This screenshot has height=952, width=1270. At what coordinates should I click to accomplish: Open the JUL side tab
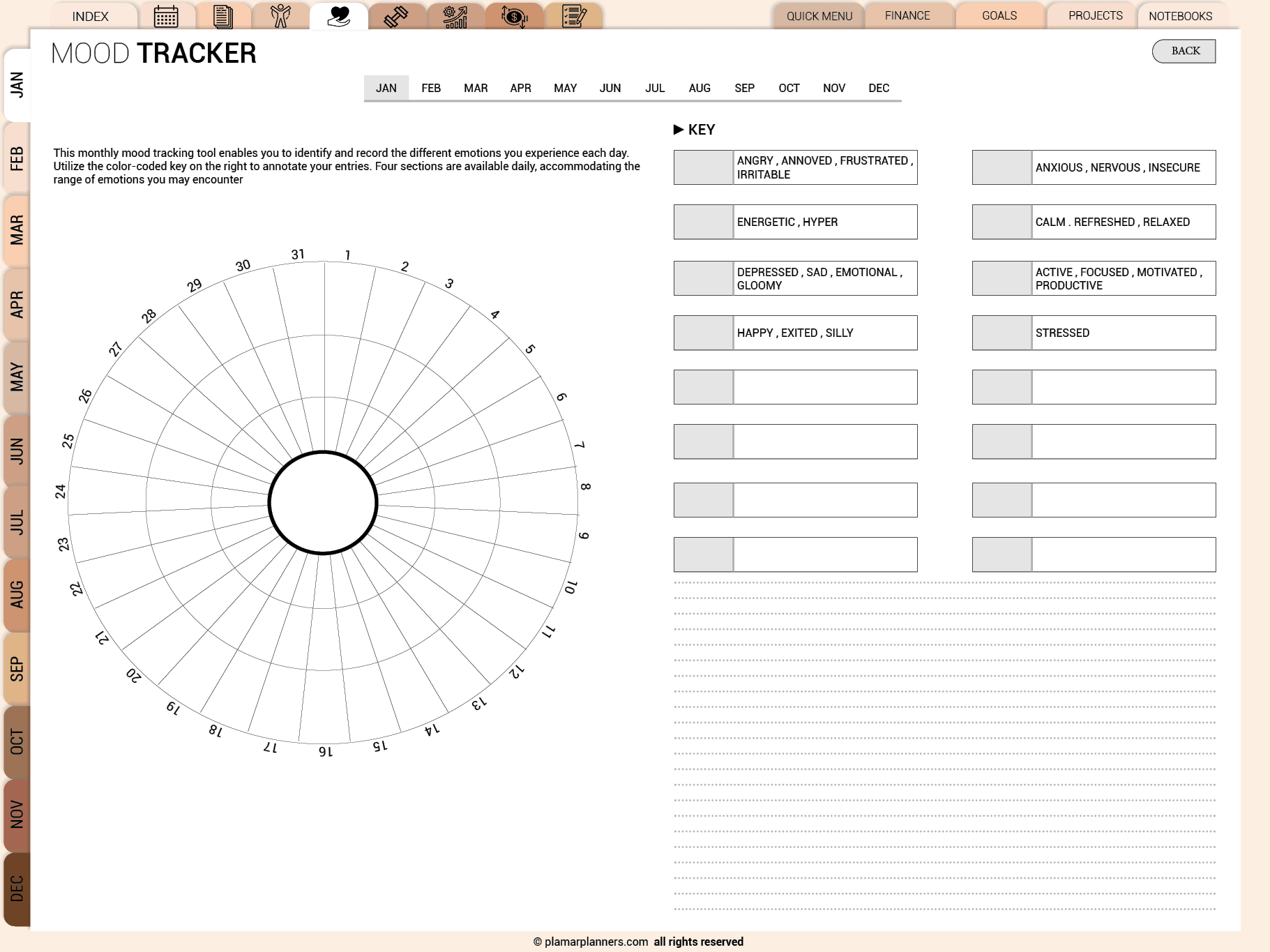point(17,522)
